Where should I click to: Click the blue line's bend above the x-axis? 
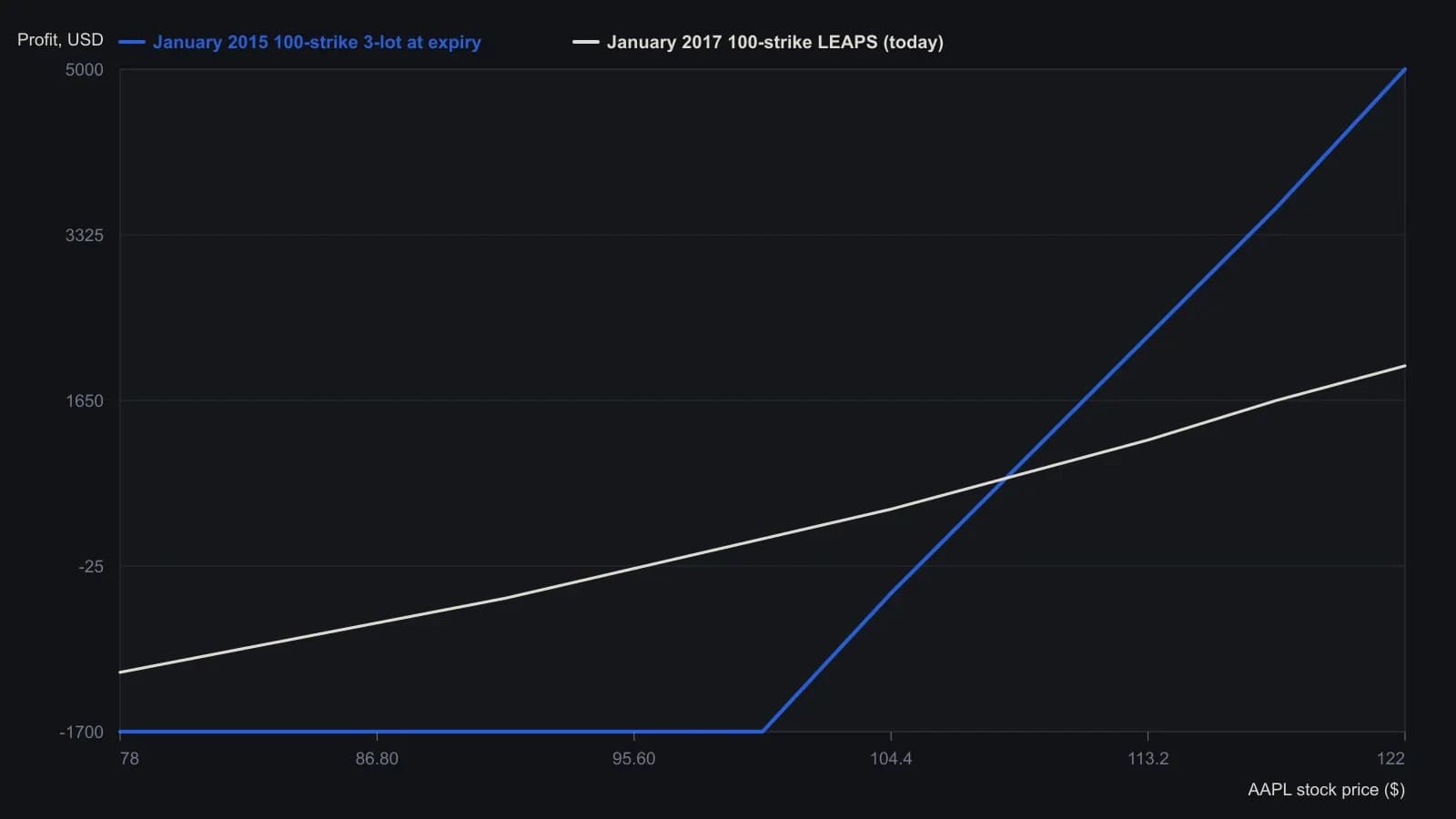(x=763, y=731)
